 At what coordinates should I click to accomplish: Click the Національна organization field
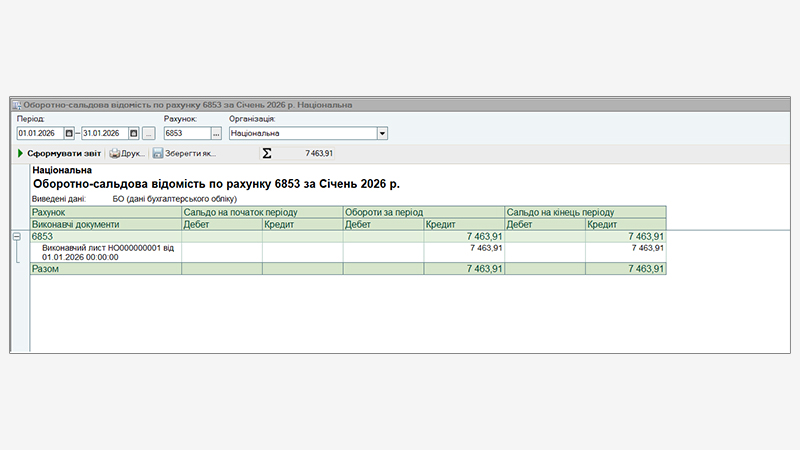click(x=301, y=133)
